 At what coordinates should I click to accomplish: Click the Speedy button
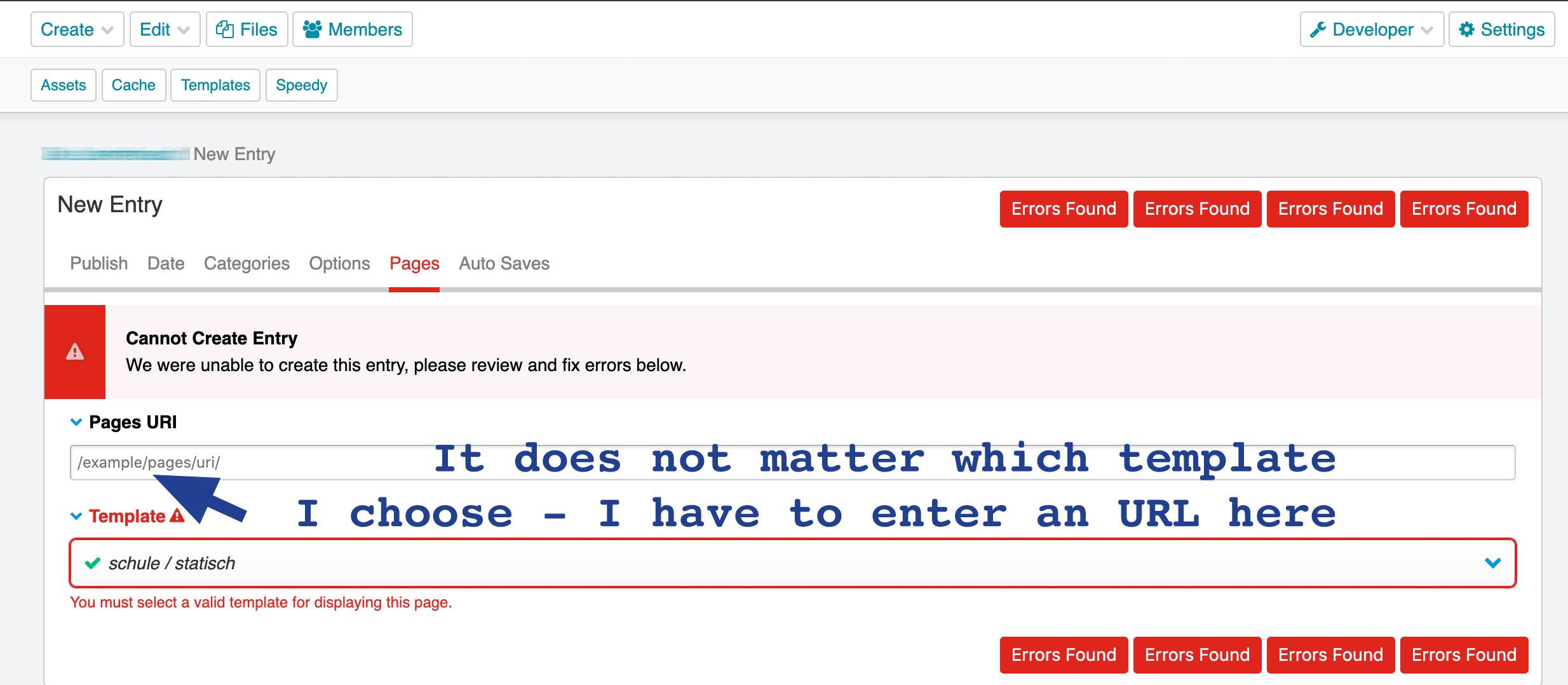point(301,85)
